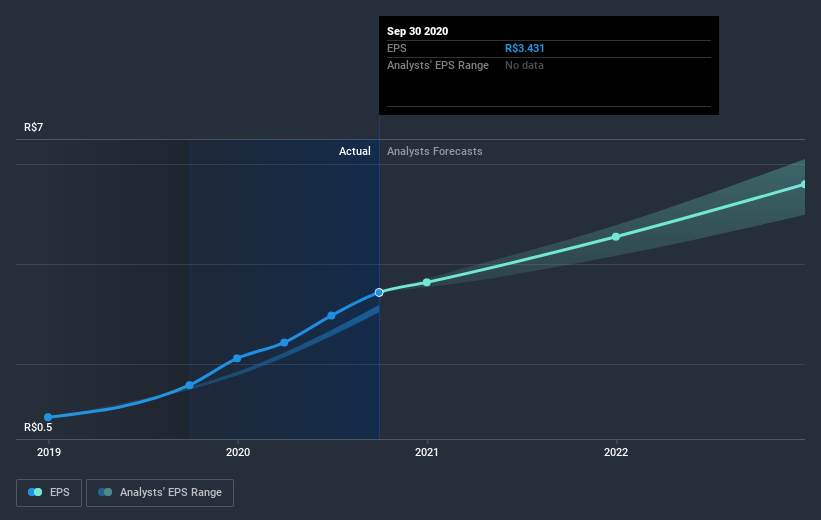Click the Analysts Forecasts section label
The image size is (821, 520).
click(x=435, y=151)
